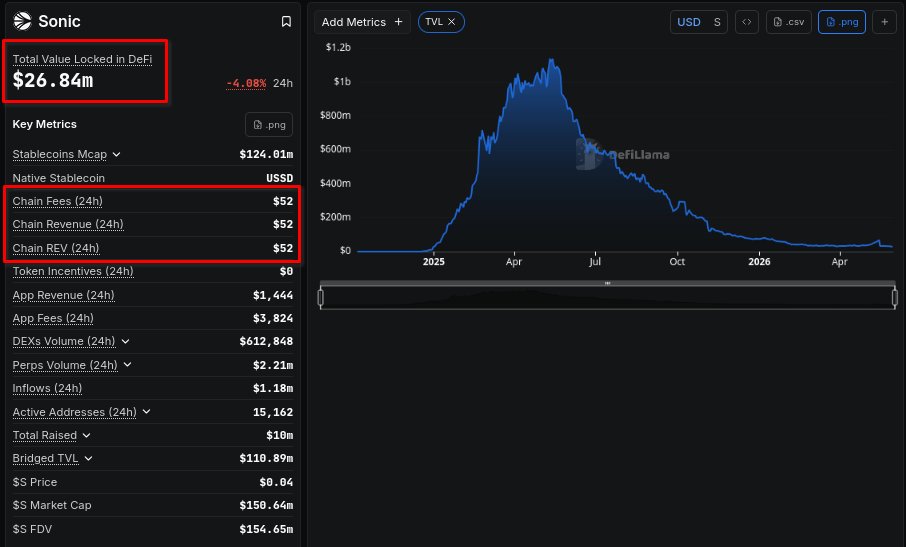This screenshot has width=906, height=547.
Task: Click the $124.01m stablecoins value
Action: pos(266,154)
